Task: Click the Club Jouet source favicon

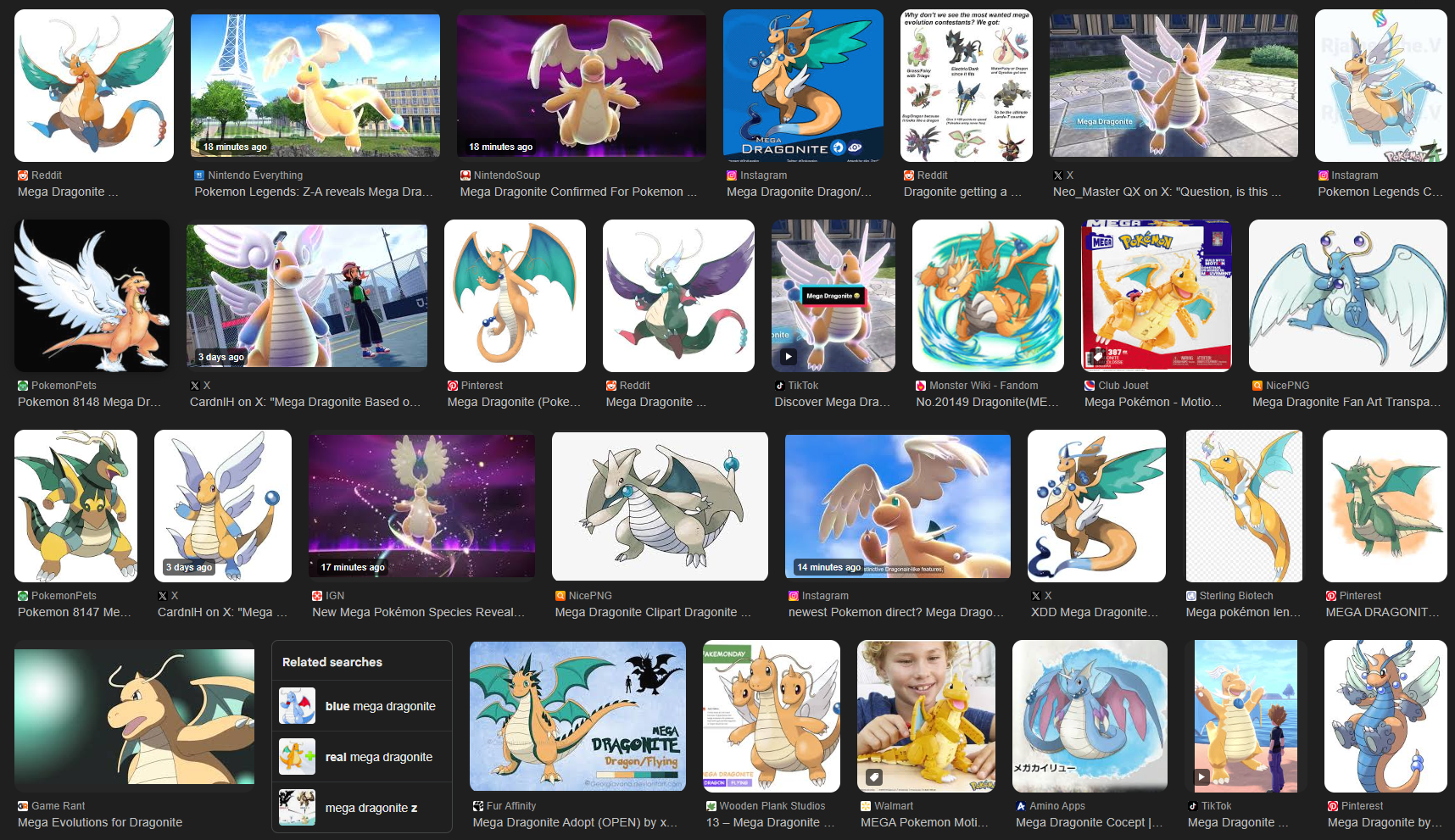Action: (1090, 386)
